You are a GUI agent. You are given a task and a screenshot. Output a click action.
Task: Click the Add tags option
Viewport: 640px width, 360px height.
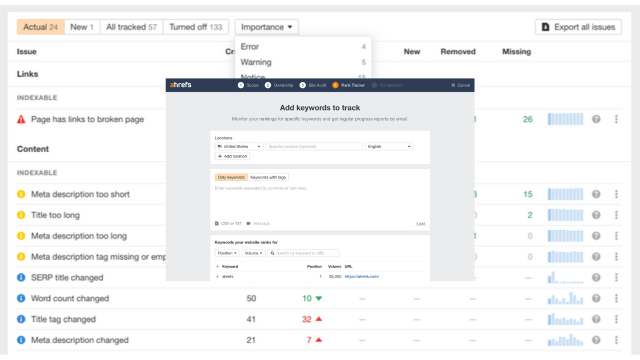(258, 224)
